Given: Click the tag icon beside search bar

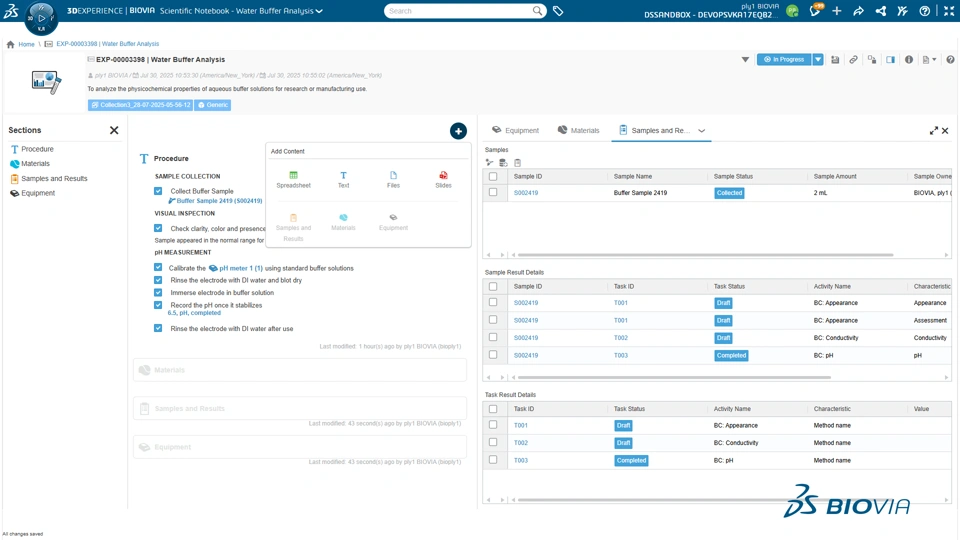Looking at the screenshot, I should (558, 11).
